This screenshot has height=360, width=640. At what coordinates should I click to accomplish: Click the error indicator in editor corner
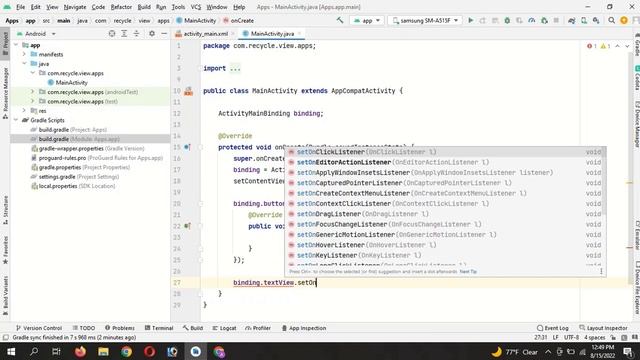point(592,46)
